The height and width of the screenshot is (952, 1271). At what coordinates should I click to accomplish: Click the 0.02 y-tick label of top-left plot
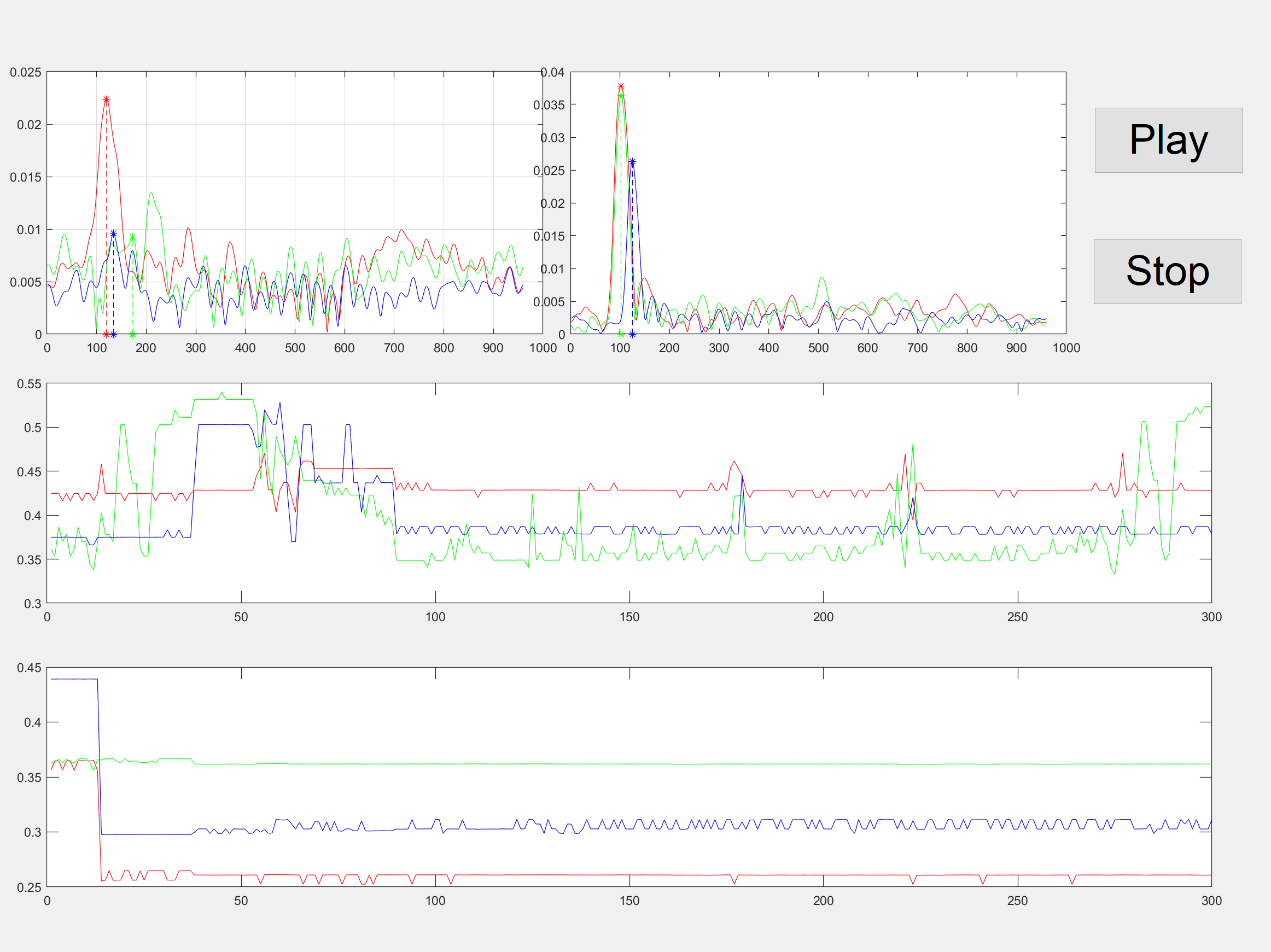[29, 125]
